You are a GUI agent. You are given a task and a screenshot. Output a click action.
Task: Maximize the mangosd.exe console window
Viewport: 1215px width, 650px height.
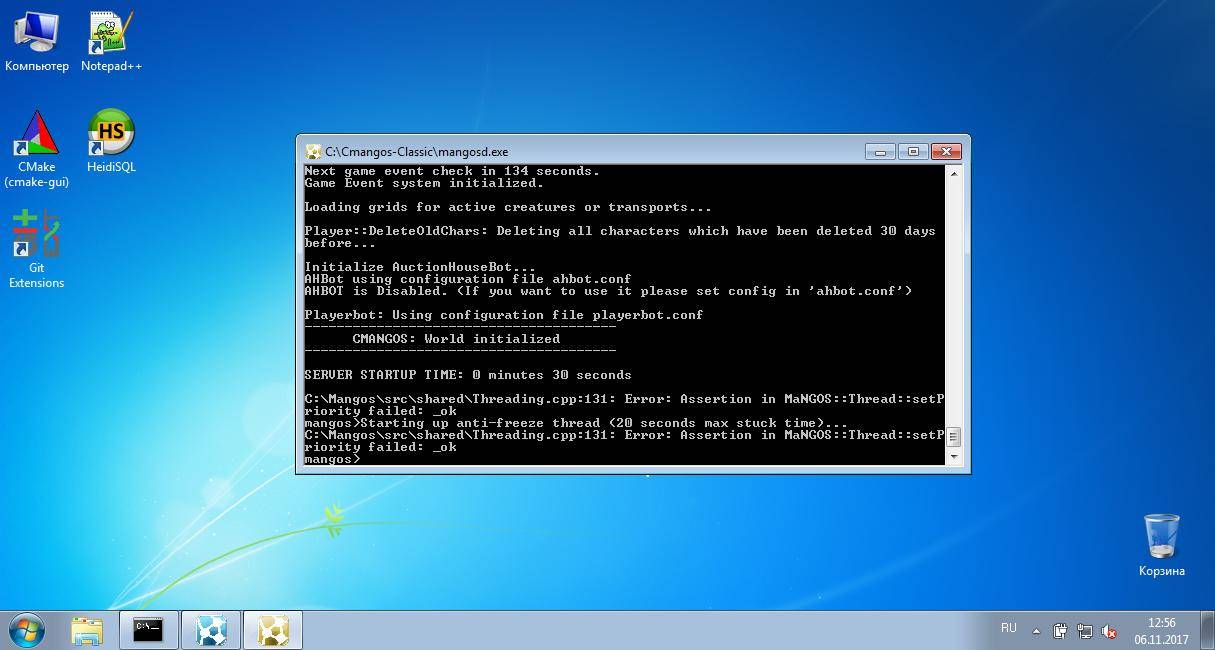pyautogui.click(x=912, y=151)
